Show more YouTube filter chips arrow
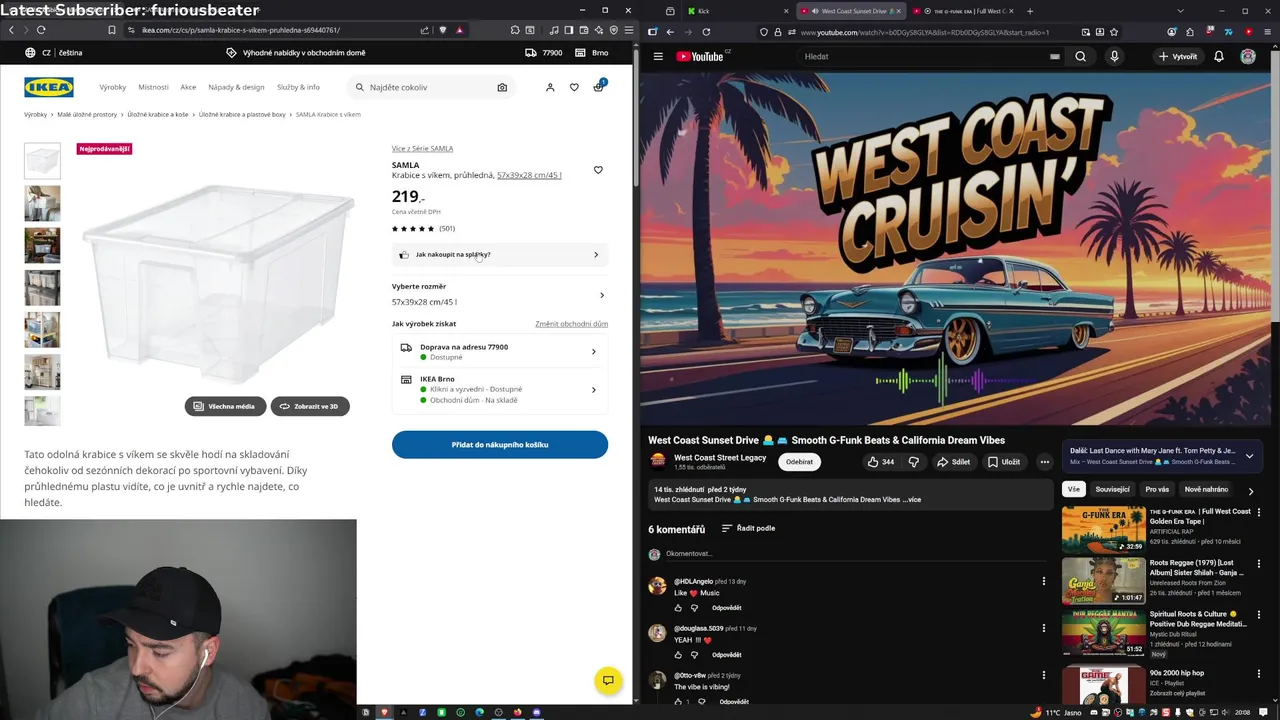This screenshot has width=1280, height=720. [1250, 490]
